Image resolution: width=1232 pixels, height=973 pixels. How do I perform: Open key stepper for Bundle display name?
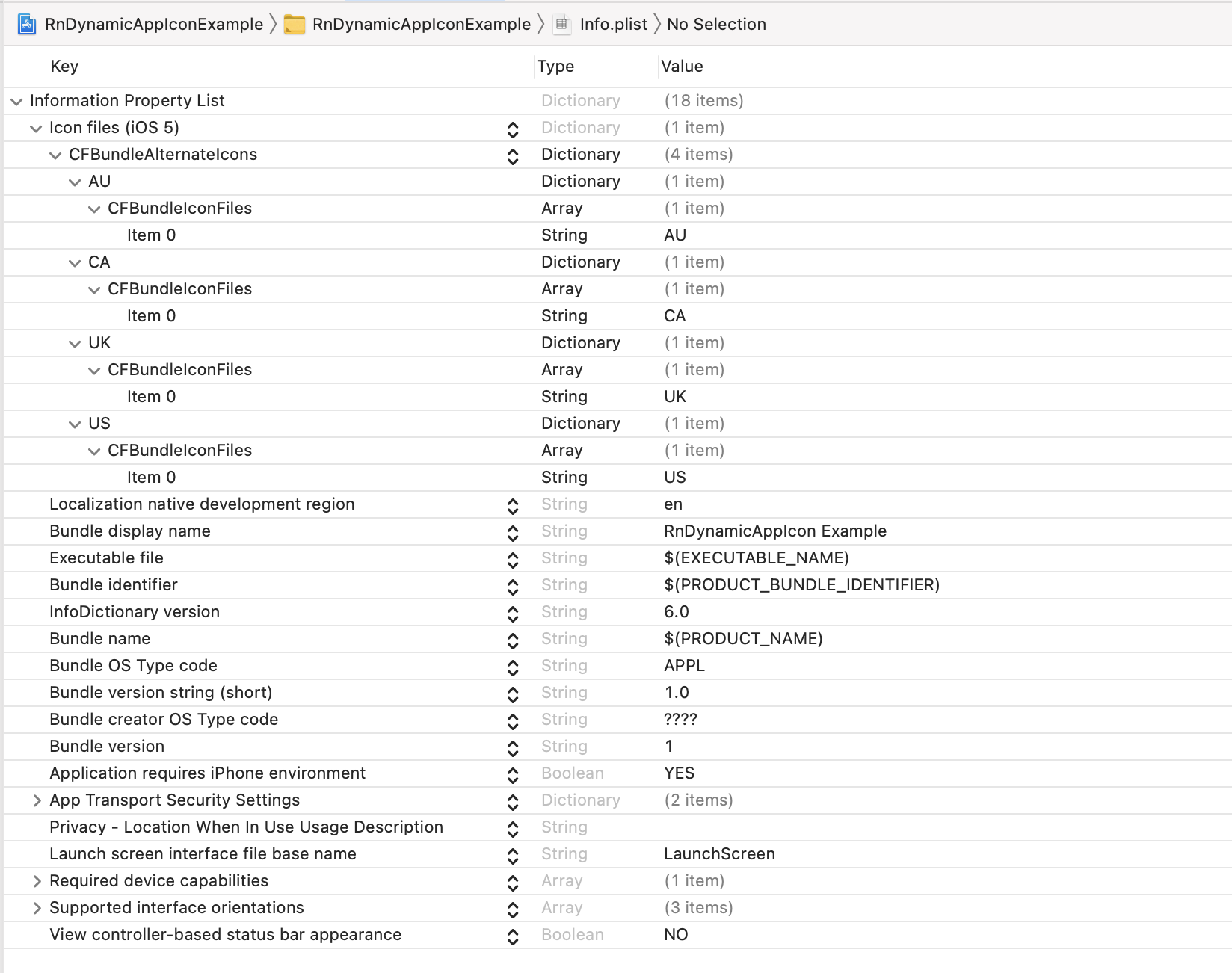pos(513,532)
